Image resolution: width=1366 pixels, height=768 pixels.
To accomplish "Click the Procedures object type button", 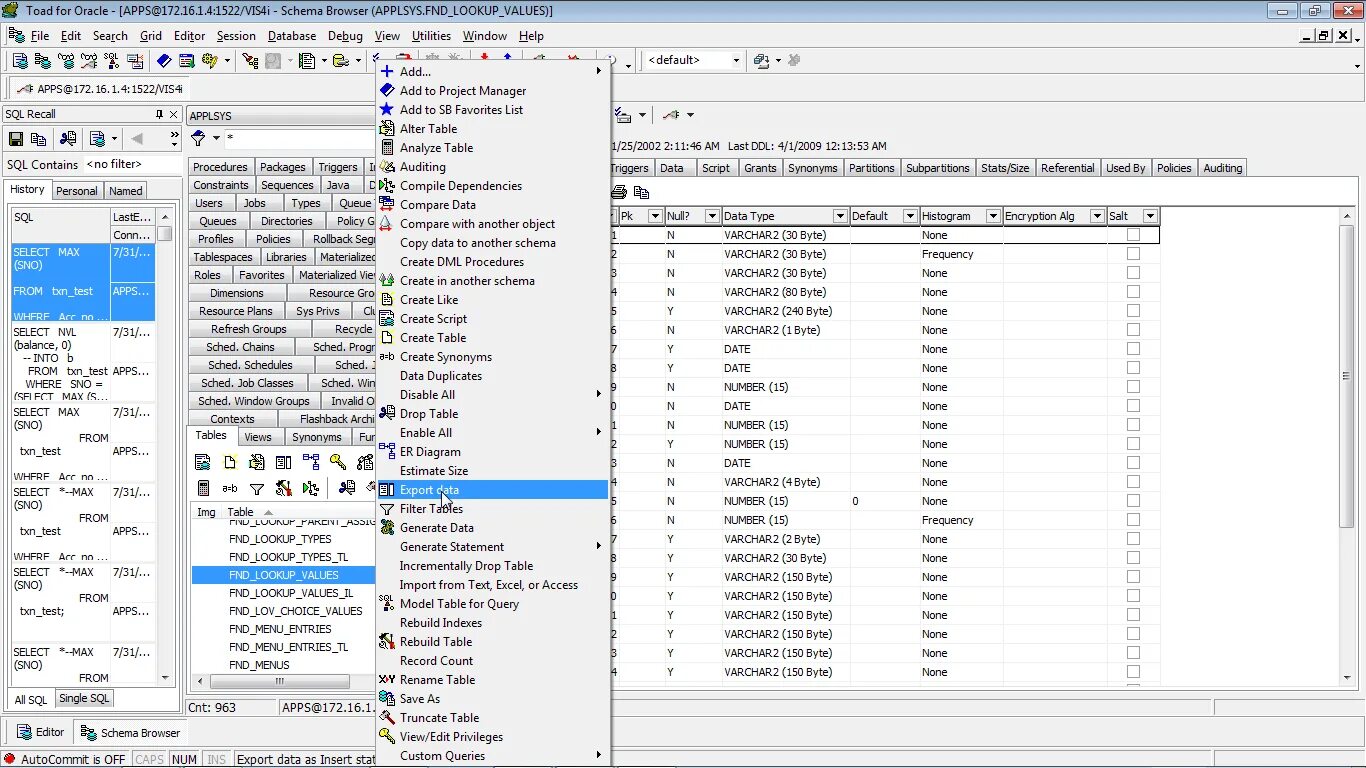I will (x=220, y=167).
